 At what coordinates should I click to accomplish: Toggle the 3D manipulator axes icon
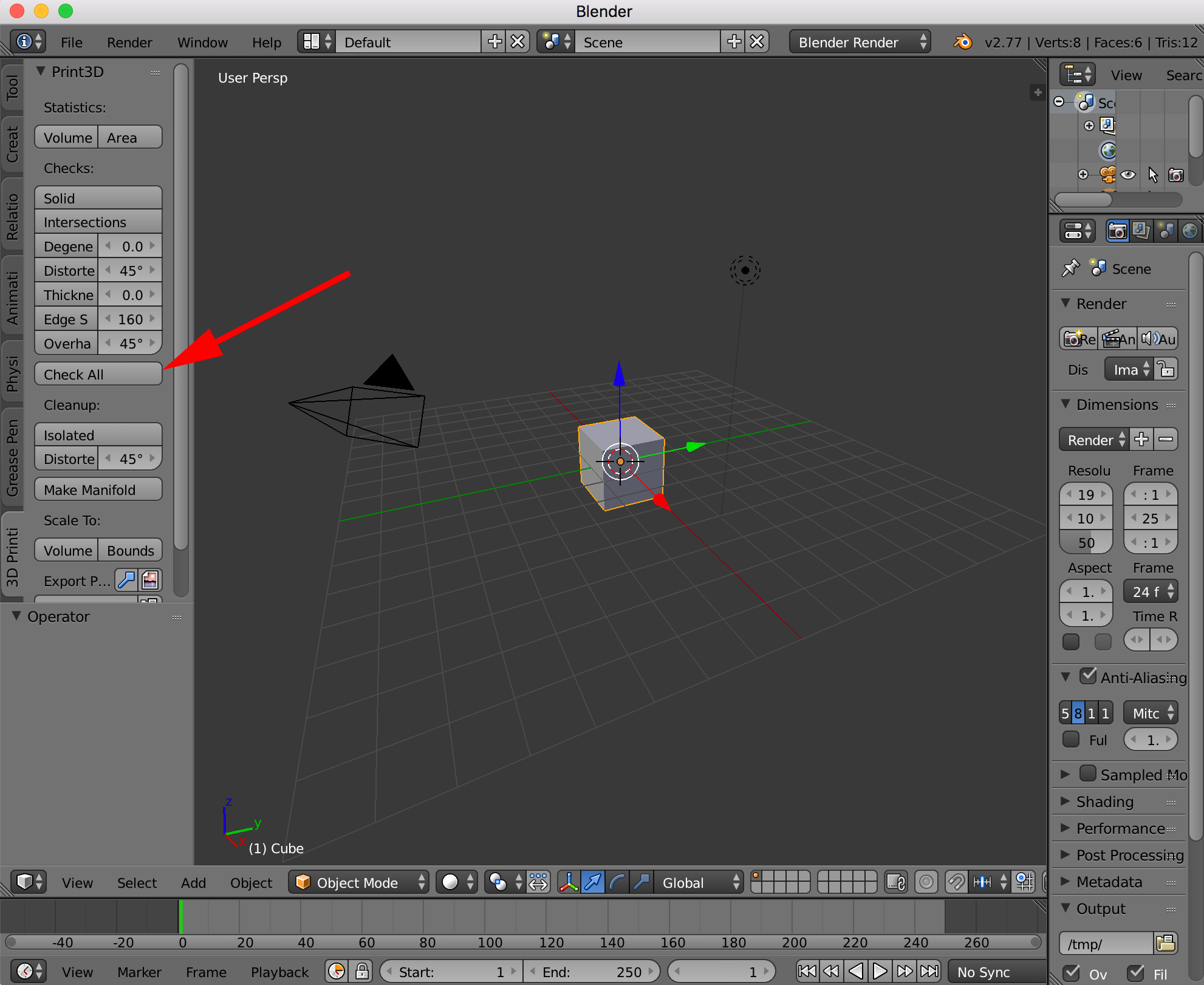[569, 882]
